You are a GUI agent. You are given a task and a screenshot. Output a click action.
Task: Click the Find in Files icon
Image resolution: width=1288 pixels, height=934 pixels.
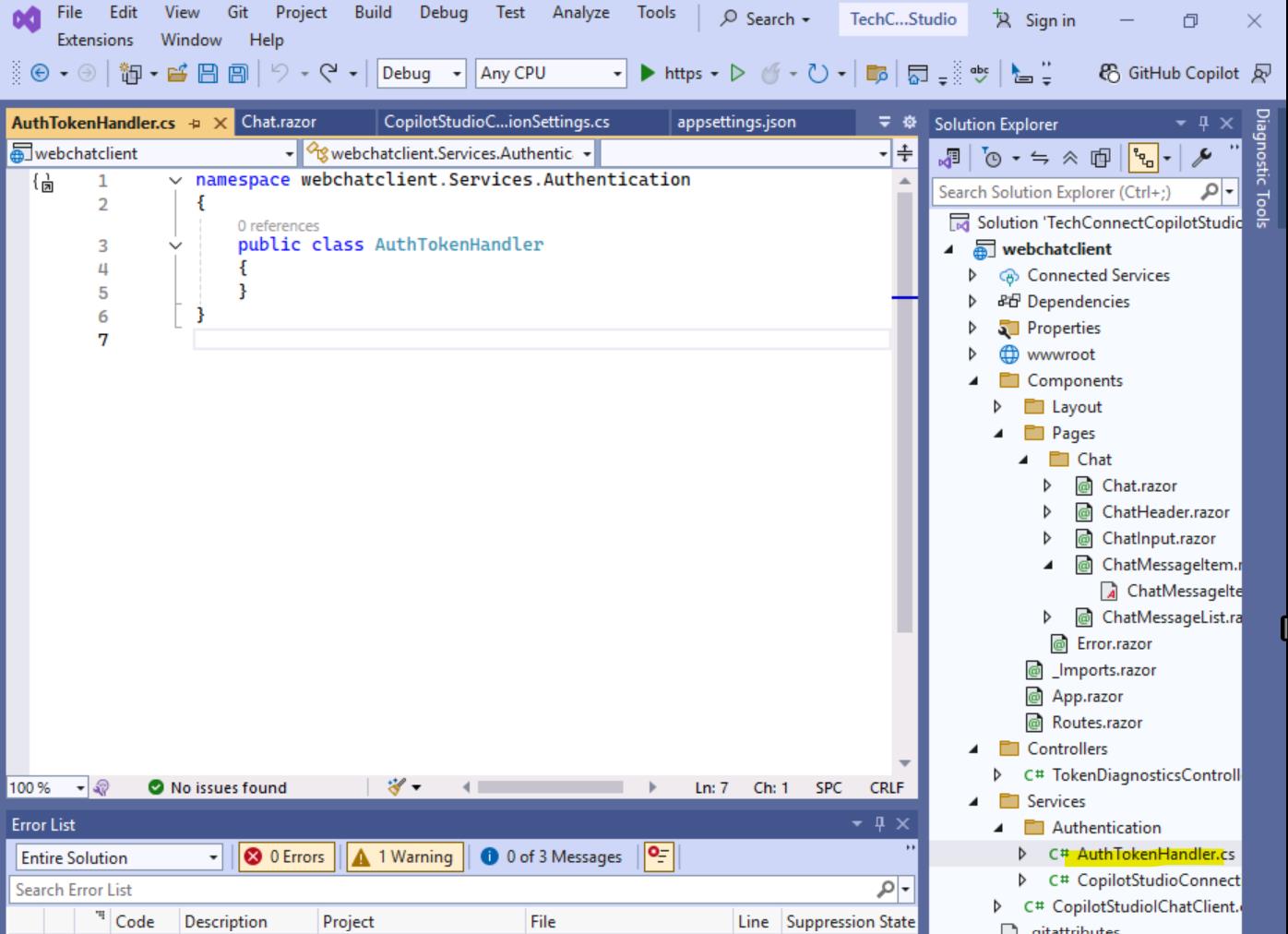point(877,74)
